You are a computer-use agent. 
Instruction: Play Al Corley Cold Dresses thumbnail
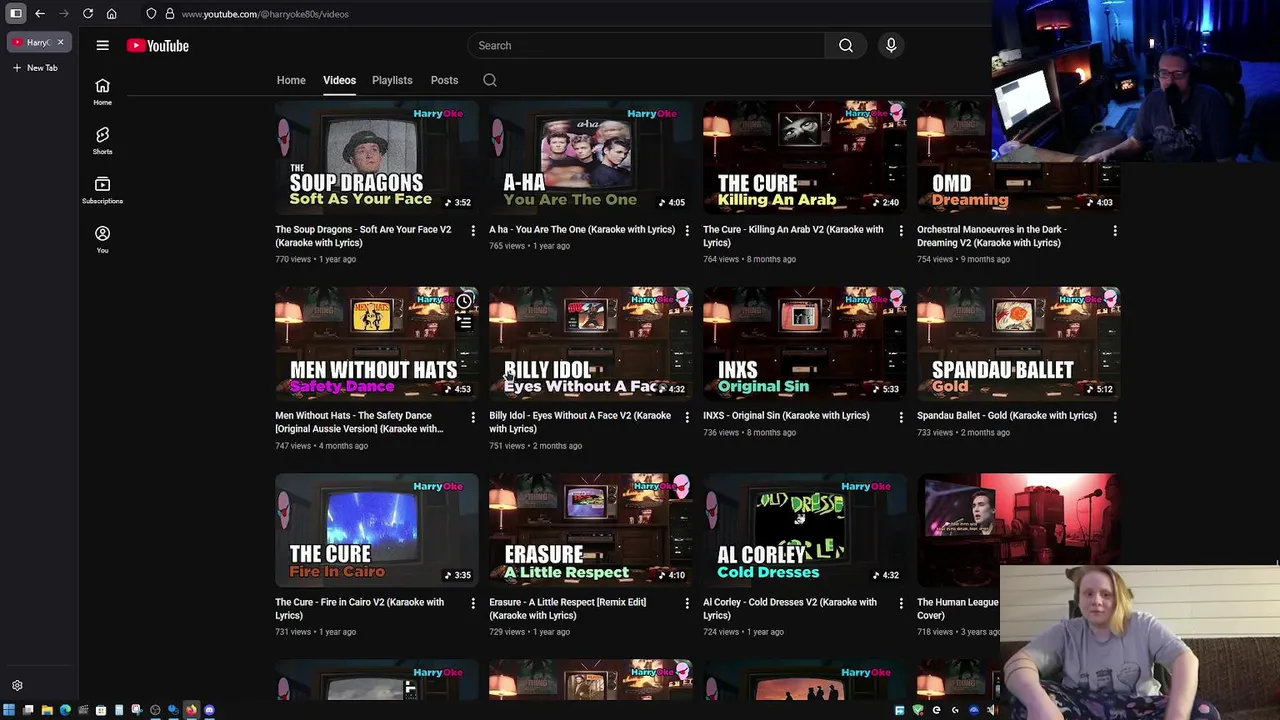point(804,530)
